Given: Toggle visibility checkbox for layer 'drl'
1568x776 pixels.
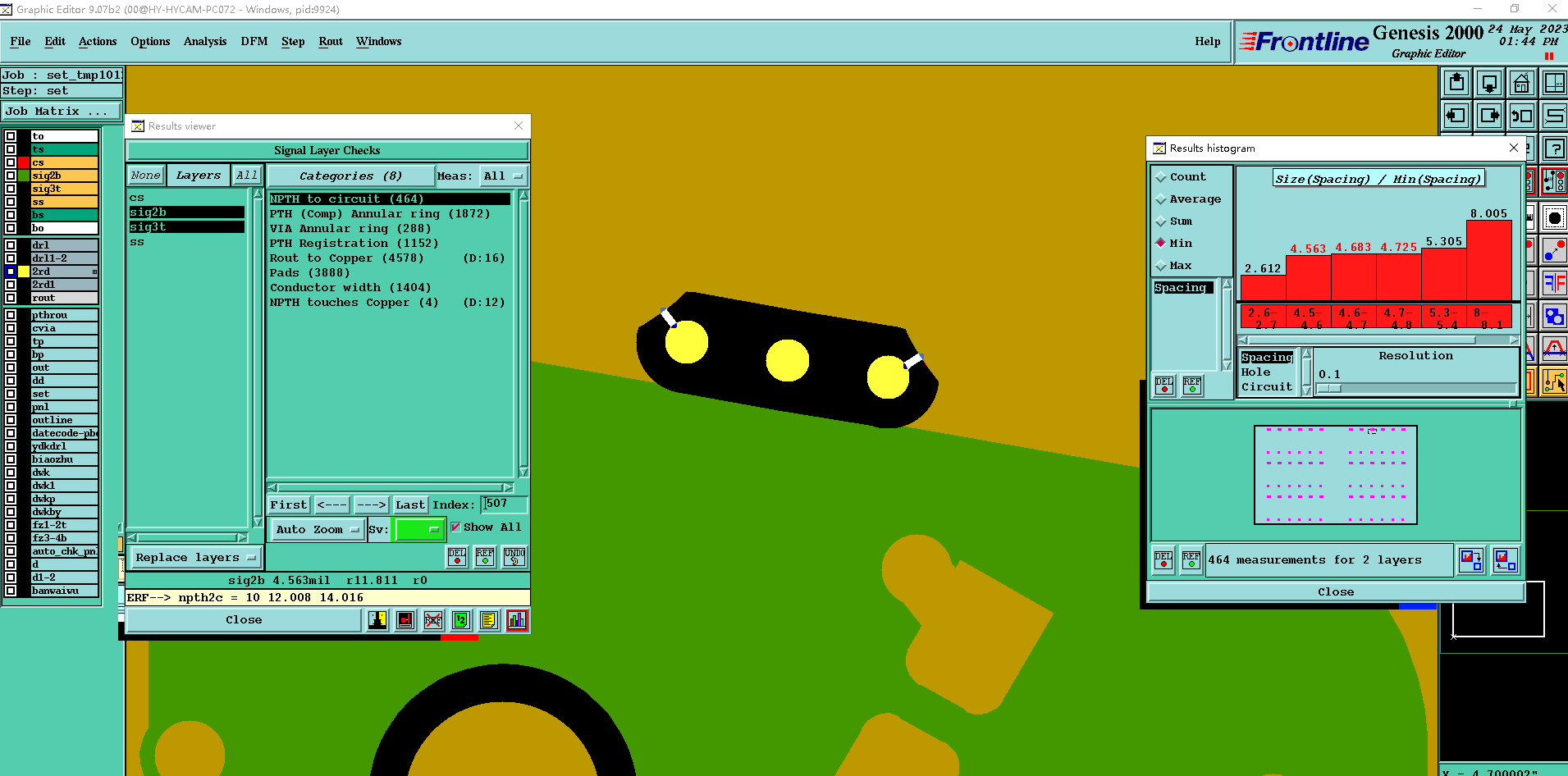Looking at the screenshot, I should point(11,245).
